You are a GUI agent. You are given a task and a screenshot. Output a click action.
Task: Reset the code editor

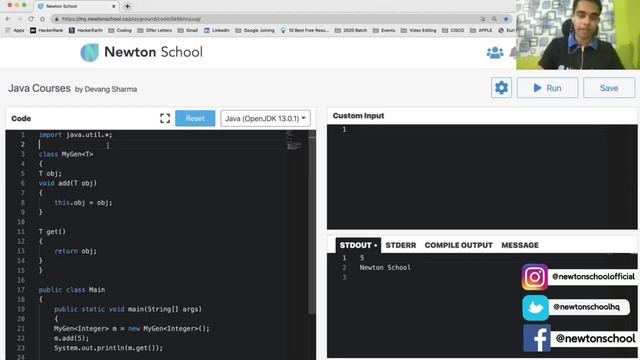195,118
